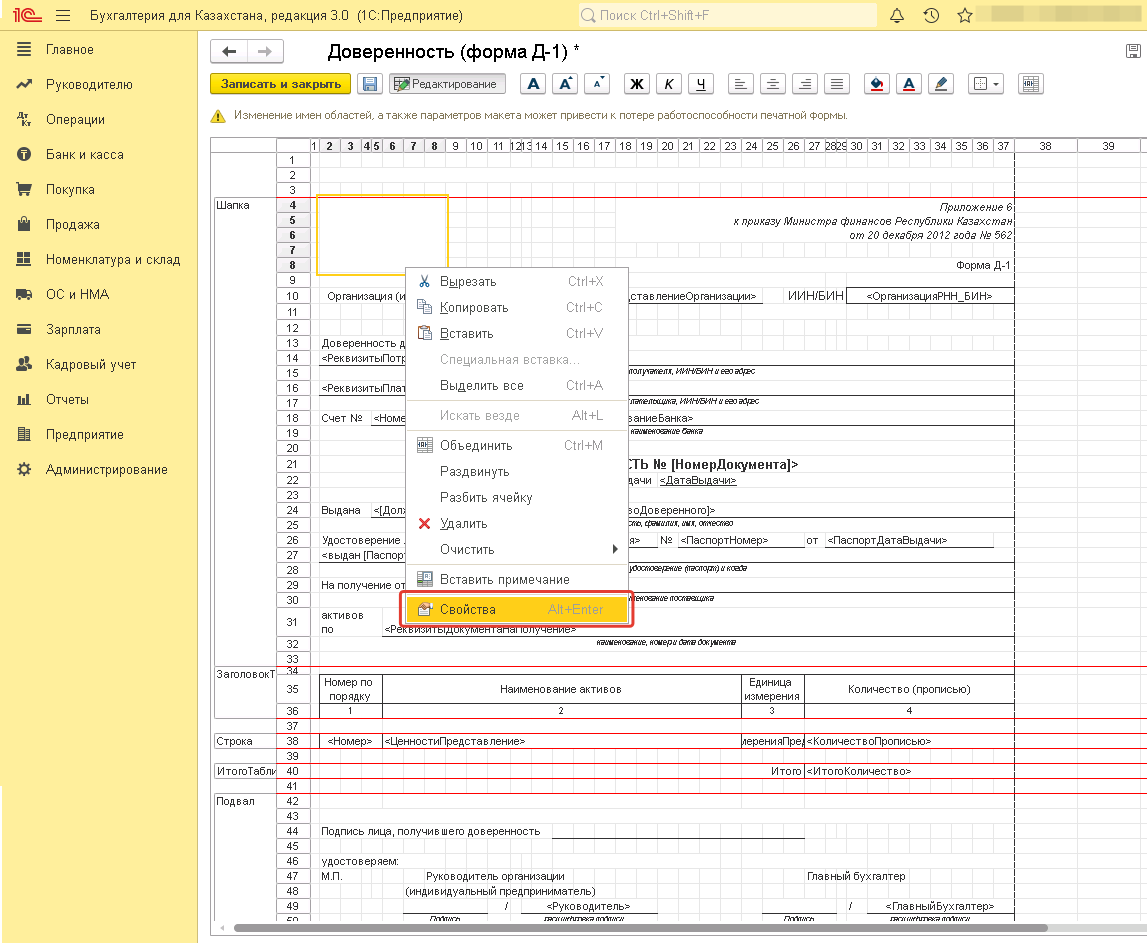Focus the Поиск Ctrl+Shift+F search field

pos(727,15)
